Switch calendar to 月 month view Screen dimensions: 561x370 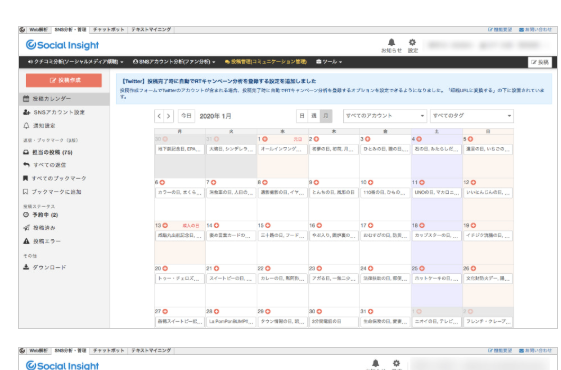click(x=326, y=116)
